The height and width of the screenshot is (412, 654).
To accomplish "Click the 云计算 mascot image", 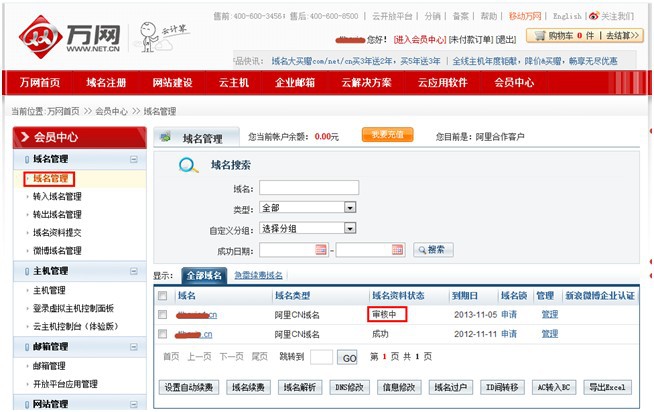I will (162, 38).
